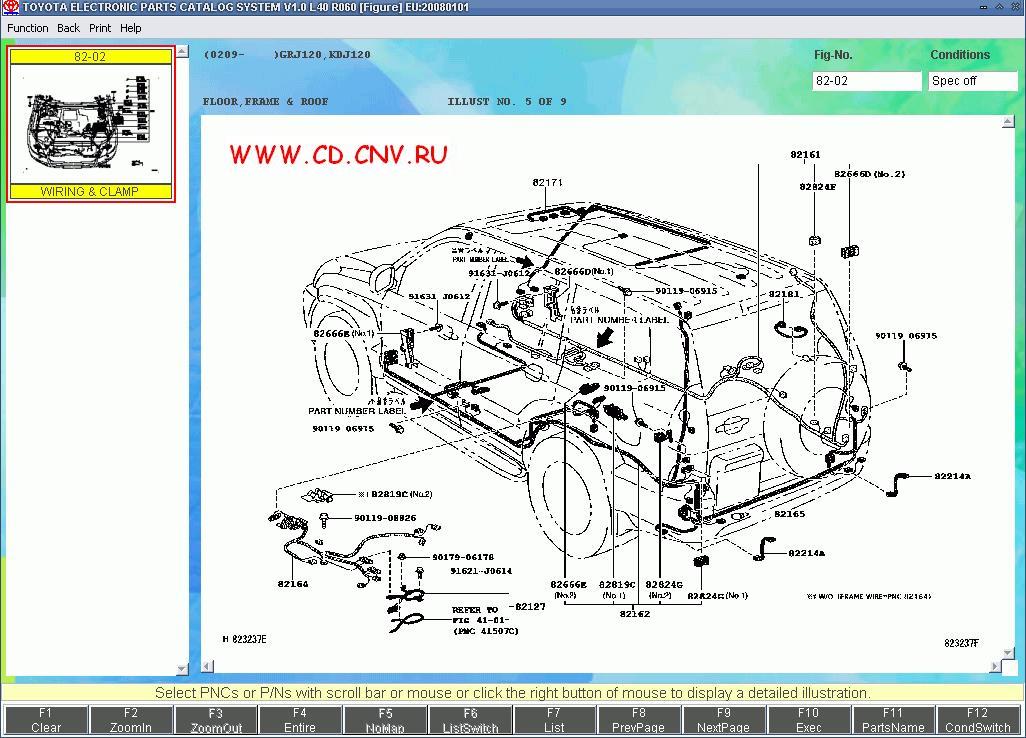Viewport: 1026px width, 738px height.
Task: Click the illustration vertical scroll-up arrow
Action: tap(1008, 122)
